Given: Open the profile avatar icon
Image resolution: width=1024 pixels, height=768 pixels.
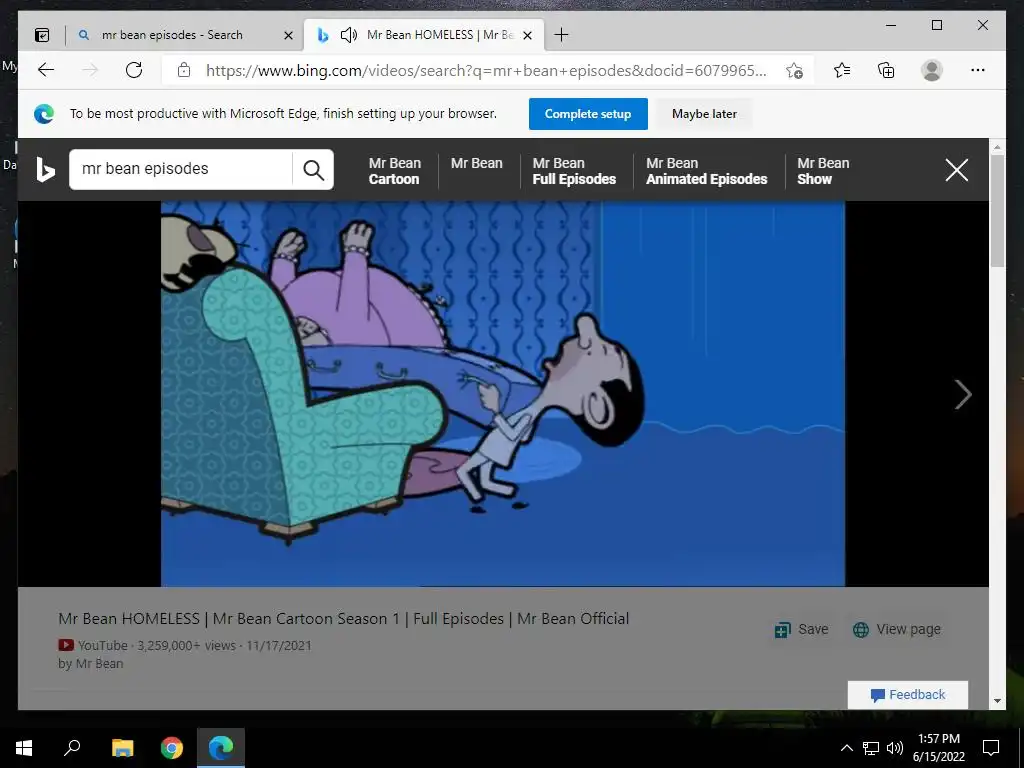Looking at the screenshot, I should pyautogui.click(x=932, y=70).
